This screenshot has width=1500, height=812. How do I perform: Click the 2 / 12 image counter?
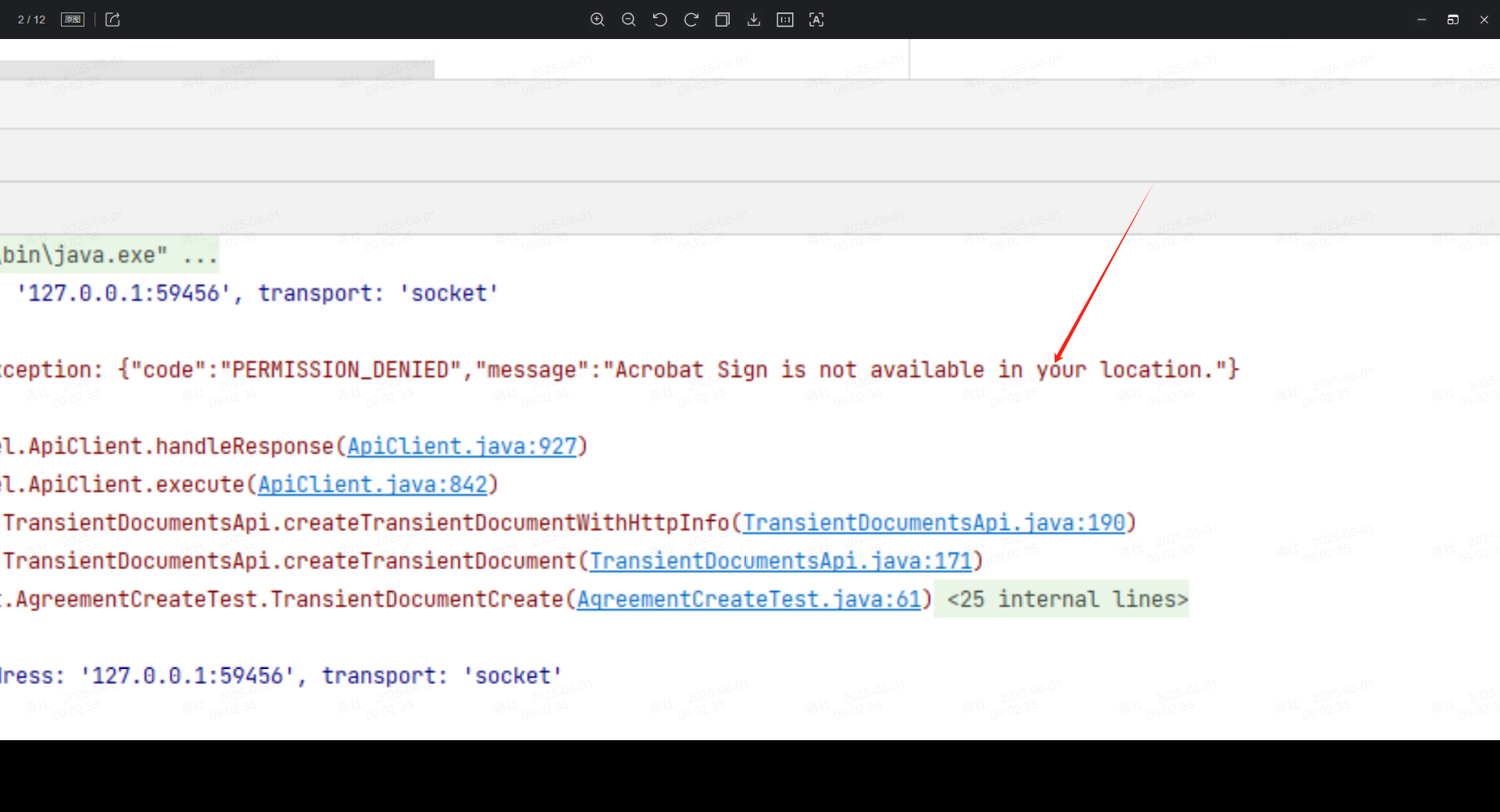(32, 20)
